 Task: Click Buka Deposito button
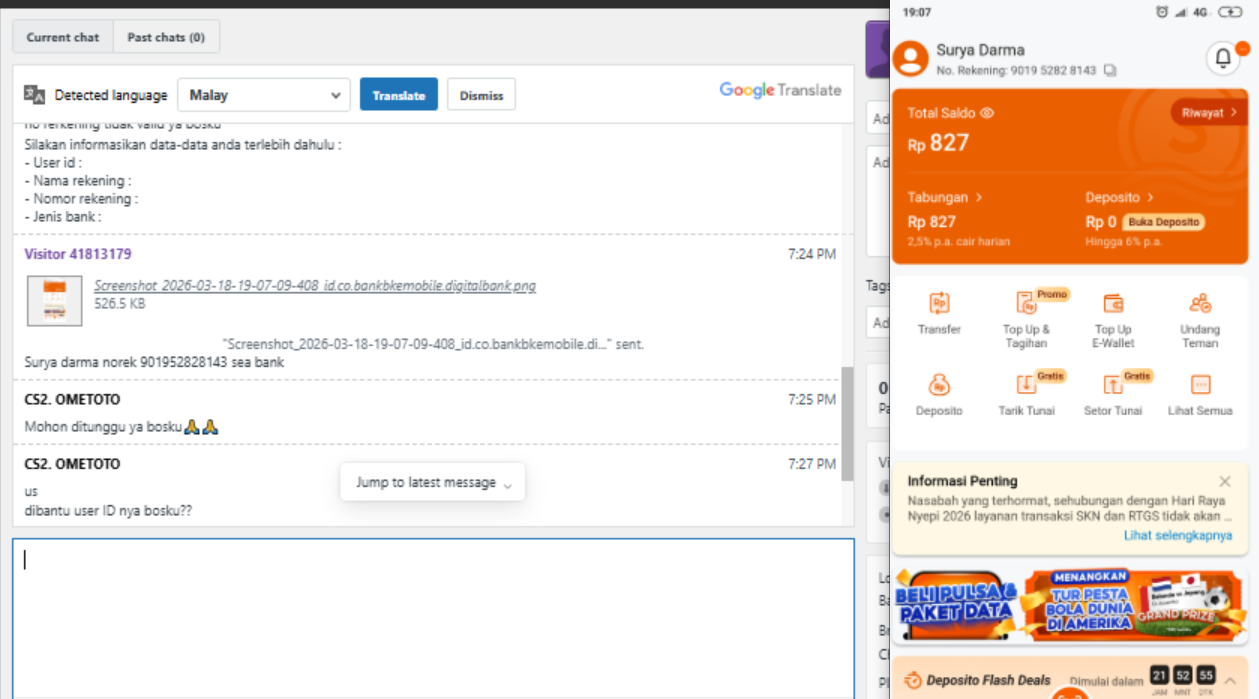click(1162, 222)
